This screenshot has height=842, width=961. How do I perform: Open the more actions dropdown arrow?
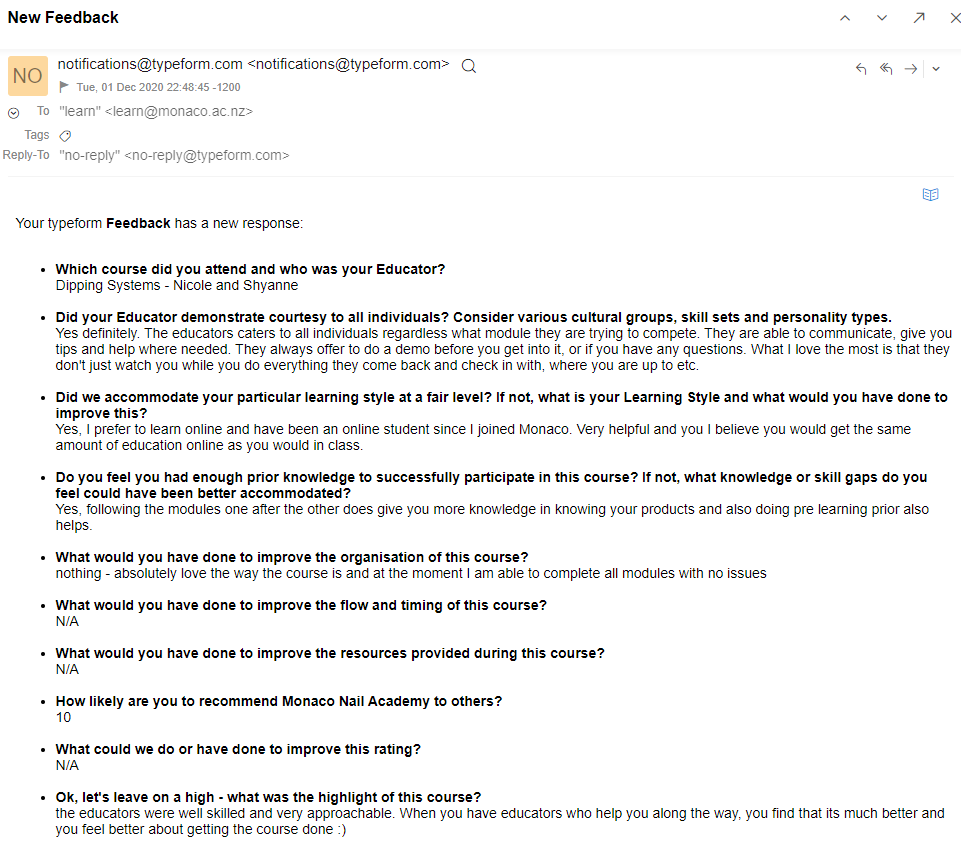(936, 69)
